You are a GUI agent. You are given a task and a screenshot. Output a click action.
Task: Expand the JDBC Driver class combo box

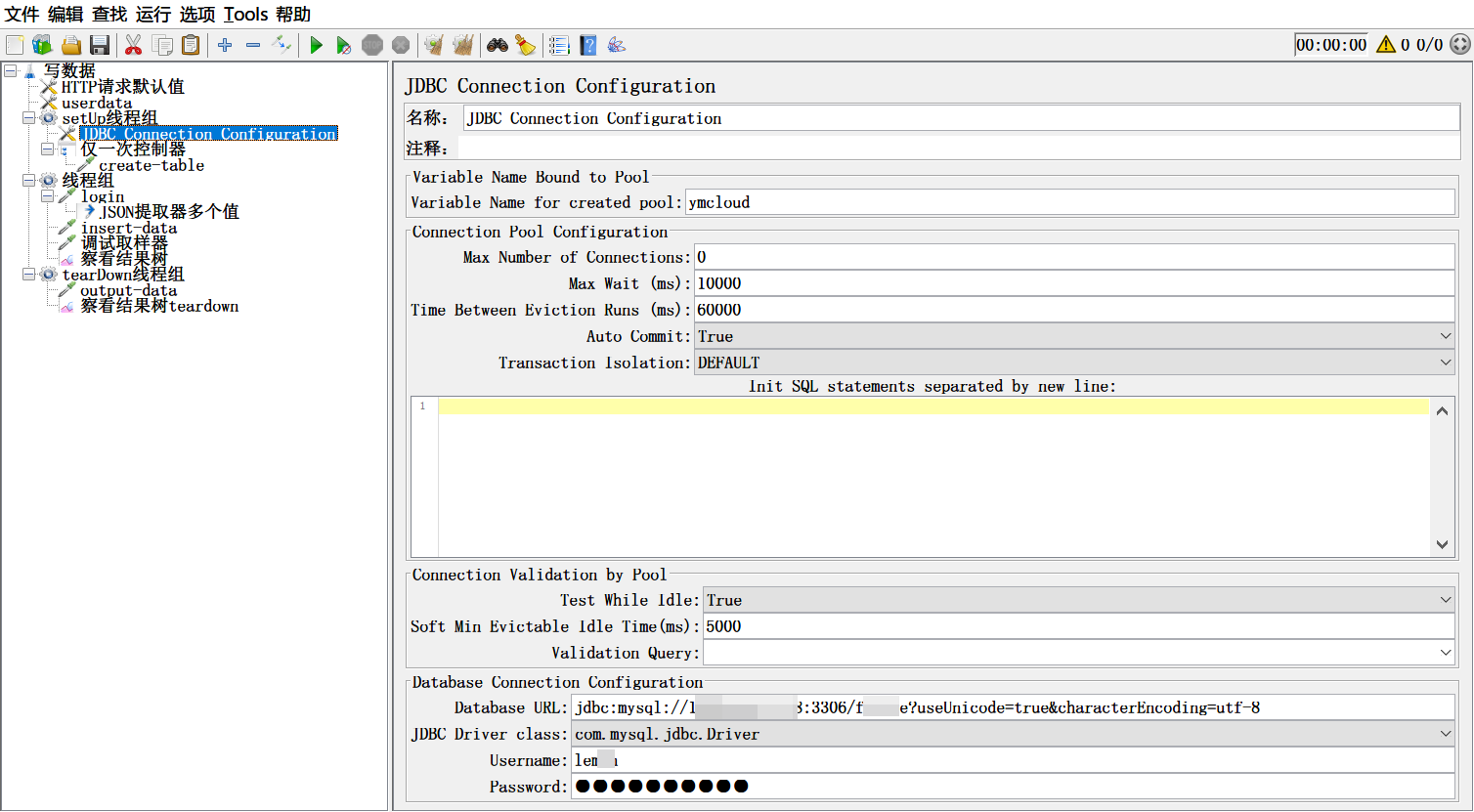pyautogui.click(x=1445, y=734)
